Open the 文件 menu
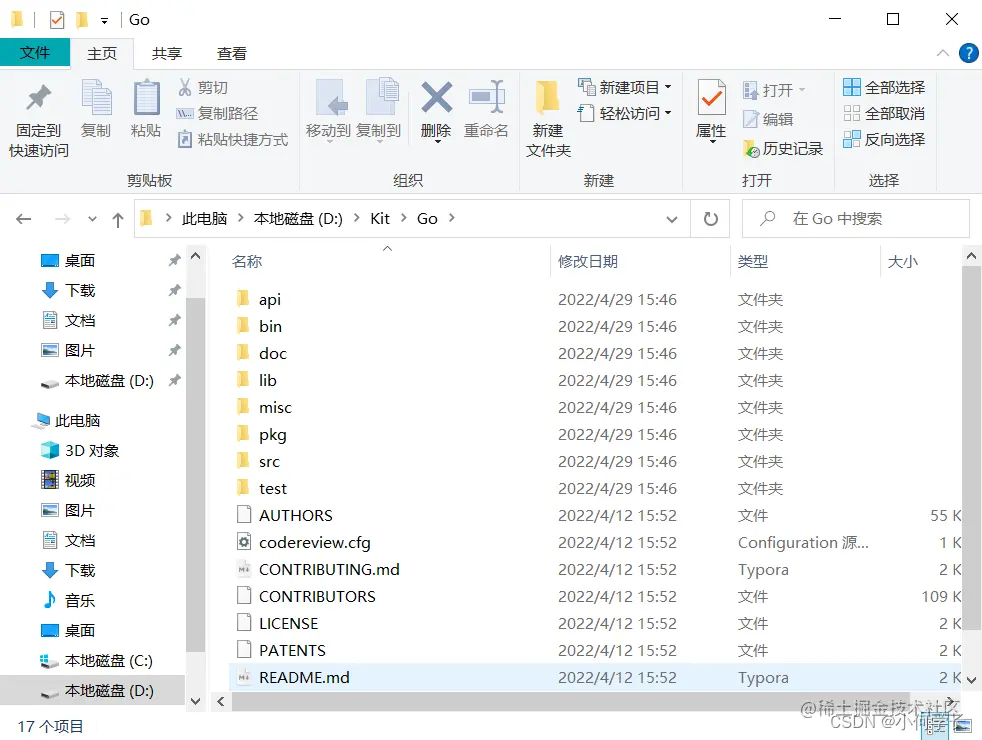Screen dimensions: 982x740 point(35,53)
